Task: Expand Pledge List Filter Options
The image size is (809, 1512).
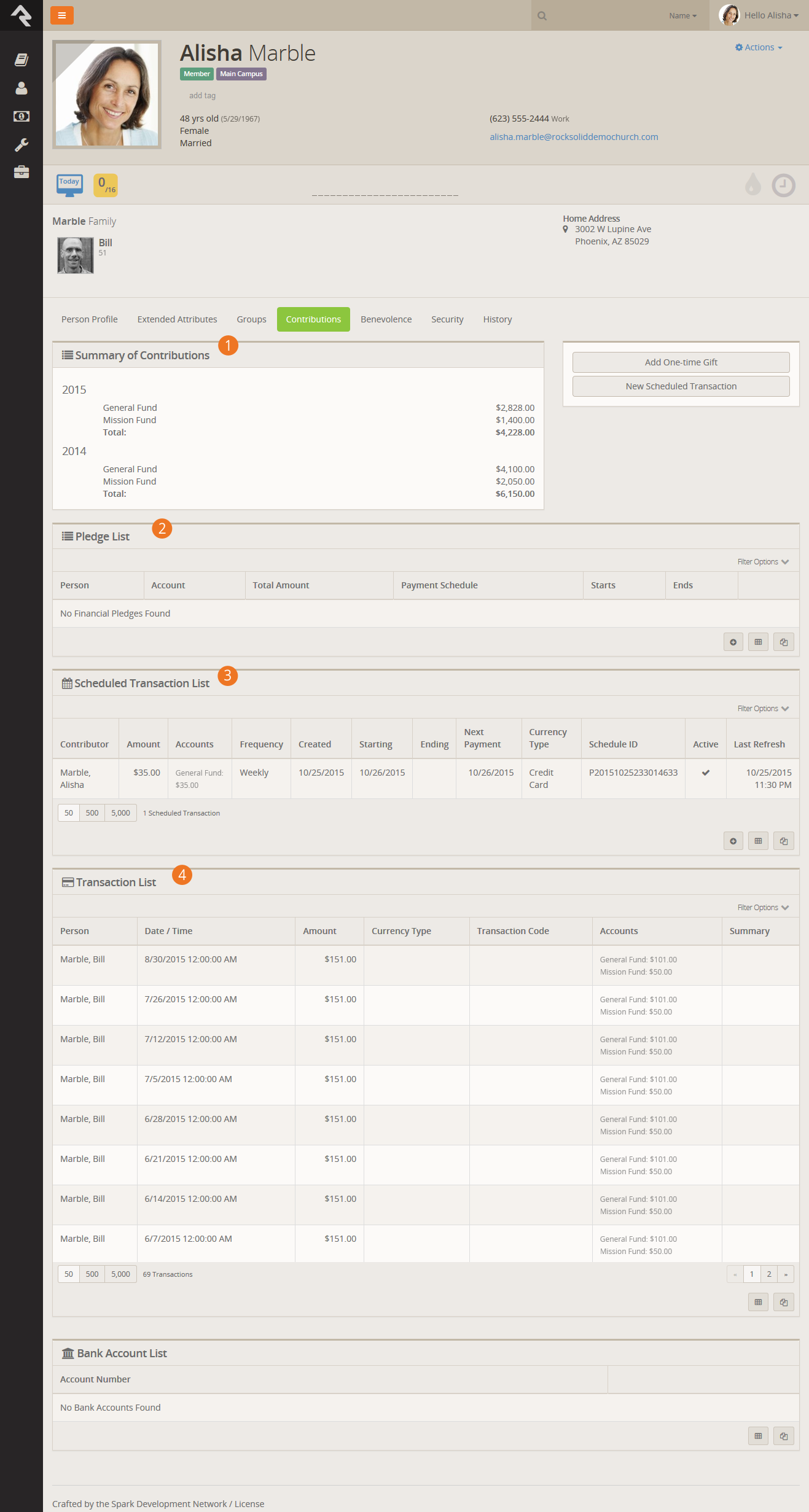Action: 762,562
